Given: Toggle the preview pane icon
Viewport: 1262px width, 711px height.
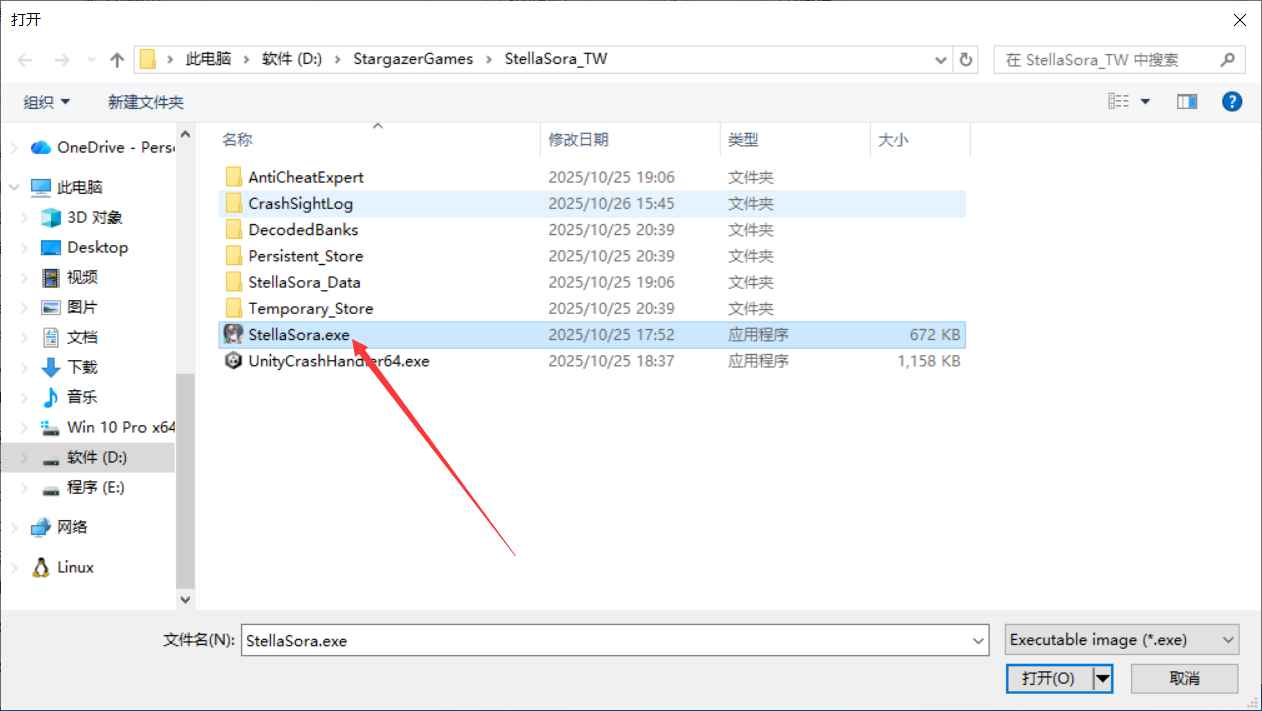Looking at the screenshot, I should click(1187, 101).
